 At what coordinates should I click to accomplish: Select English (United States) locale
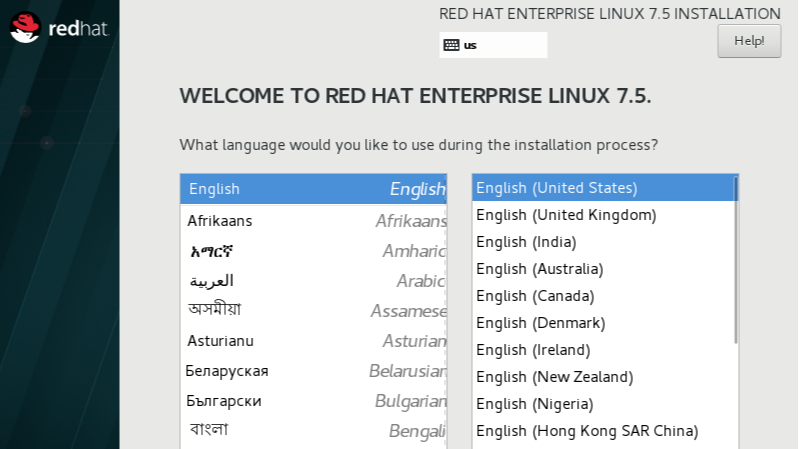click(603, 188)
